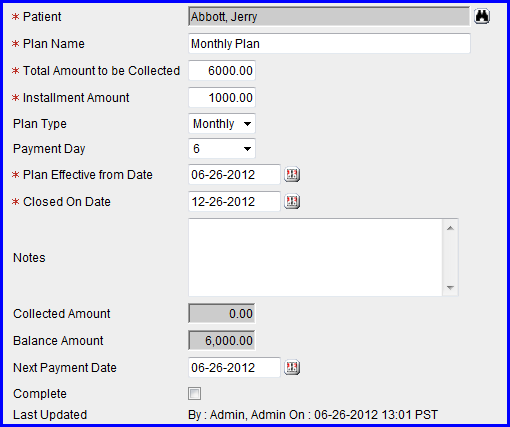Click the Patient name field
The height and width of the screenshot is (427, 510).
pyautogui.click(x=329, y=16)
